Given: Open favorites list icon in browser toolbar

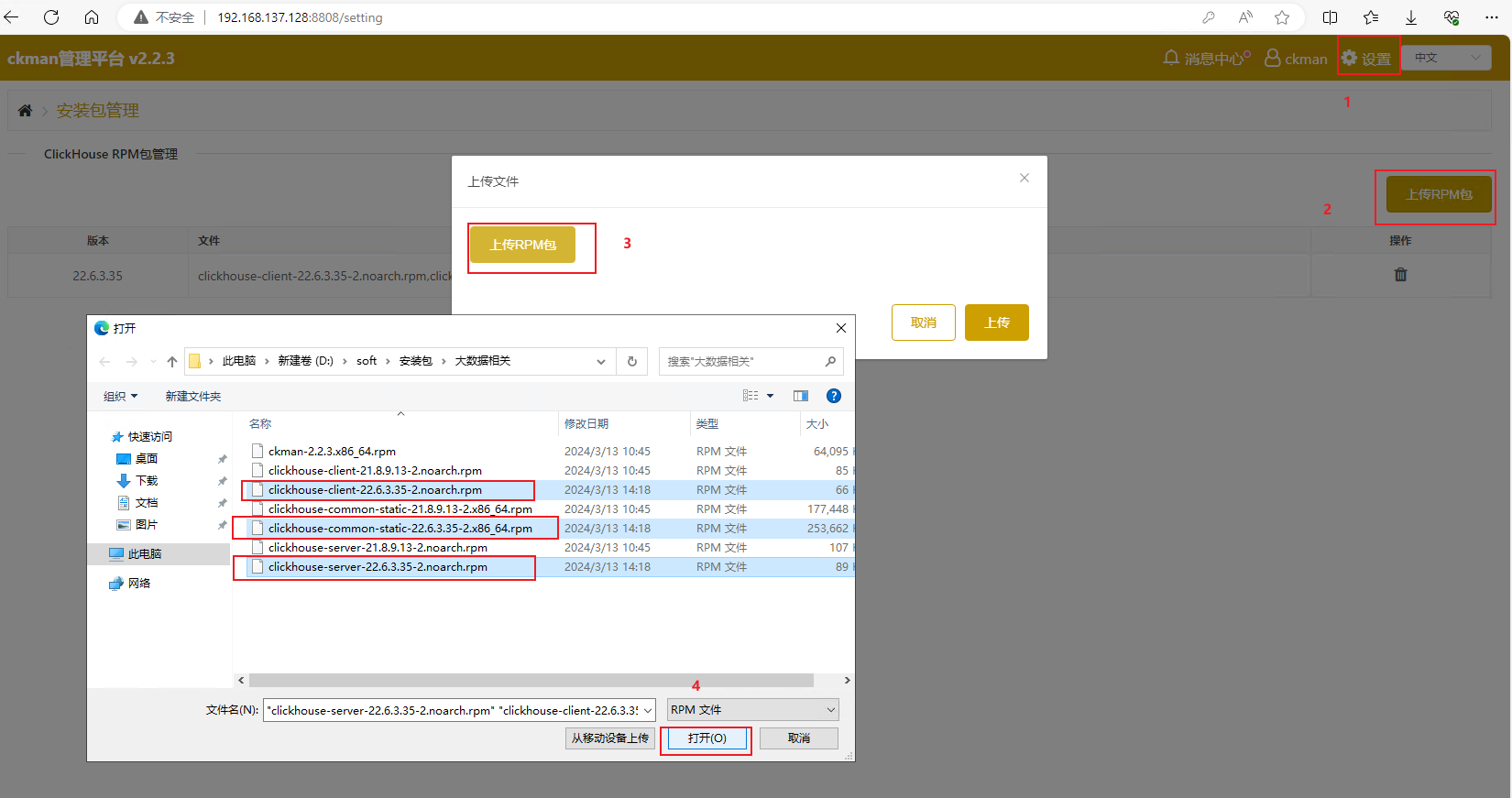Looking at the screenshot, I should point(1371,17).
